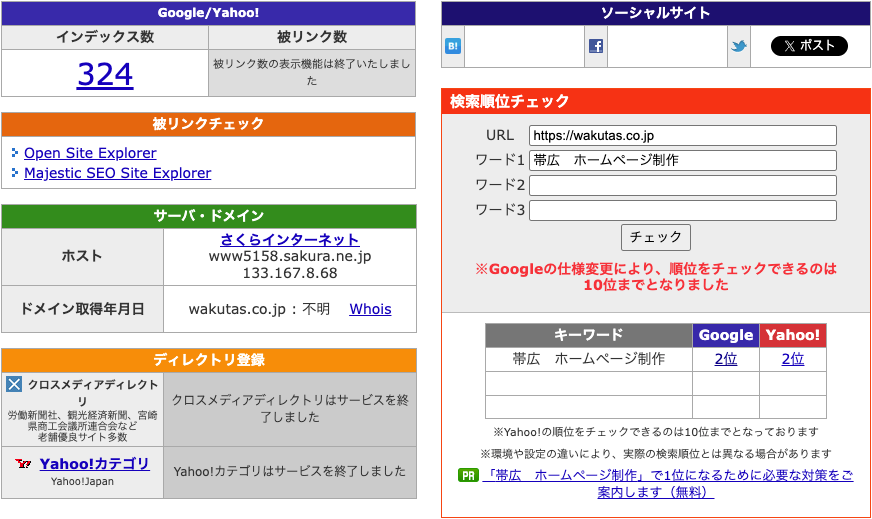872x519 pixels.
Task: Open the Open Site Explorer link
Action: coord(90,153)
